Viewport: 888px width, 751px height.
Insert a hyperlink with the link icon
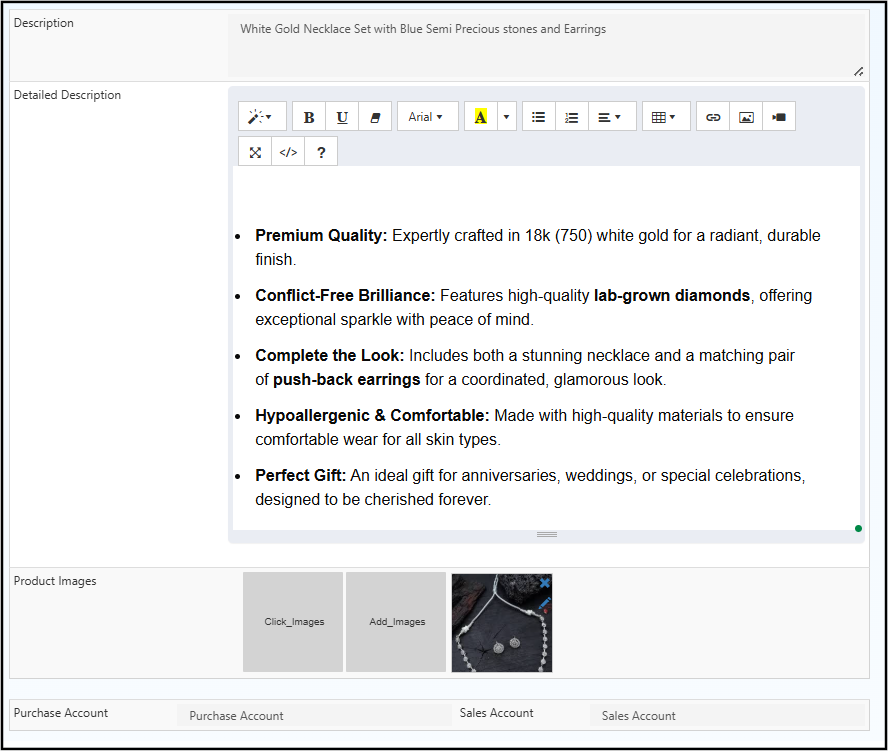713,117
